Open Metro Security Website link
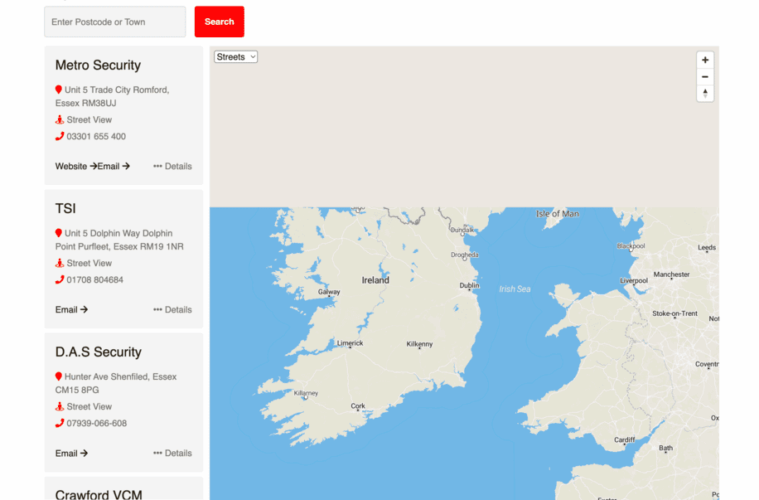This screenshot has height=500, width=759. pyautogui.click(x=76, y=166)
